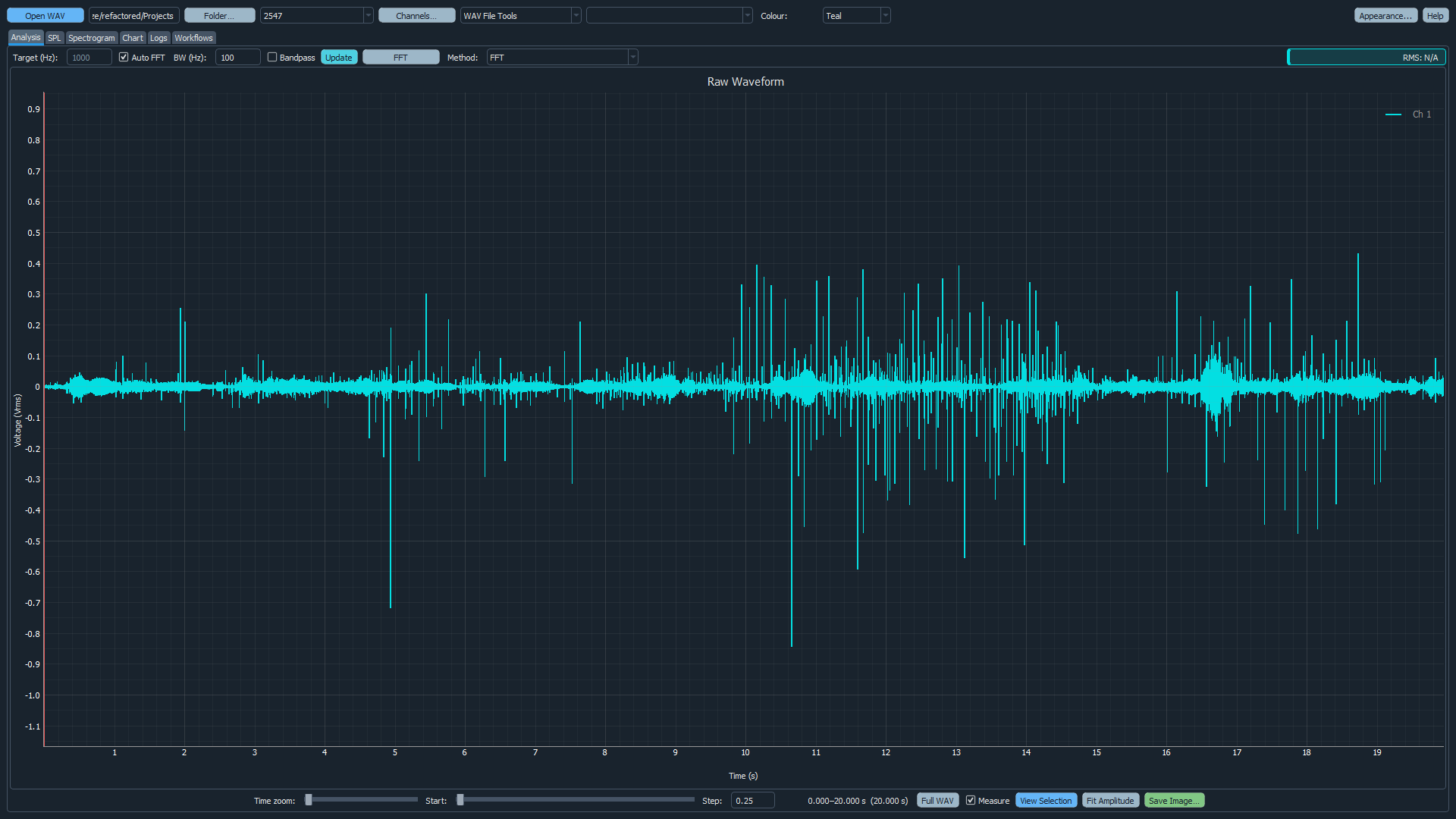This screenshot has height=819, width=1456.
Task: Click the Save Image... button
Action: pos(1174,801)
